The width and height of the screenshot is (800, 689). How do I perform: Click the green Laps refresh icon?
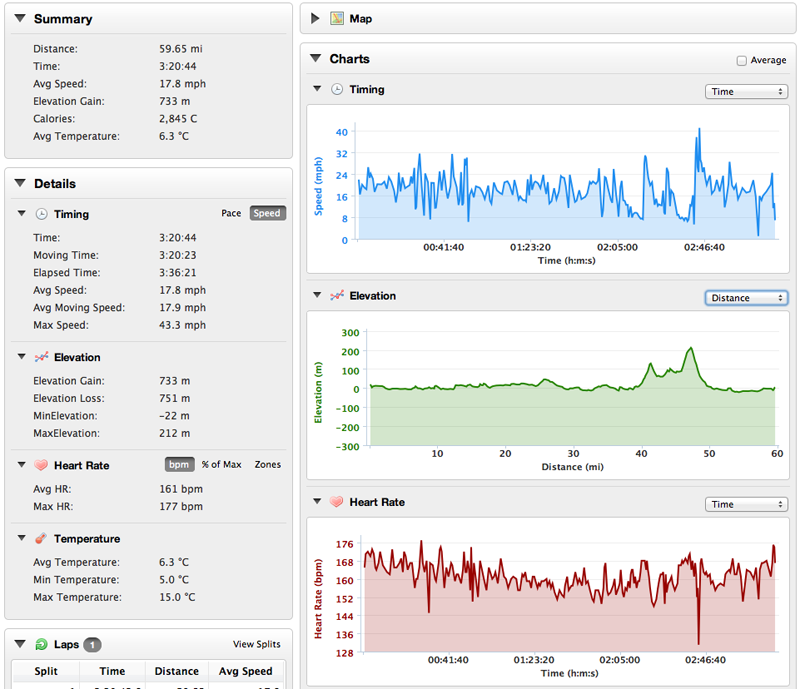41,645
